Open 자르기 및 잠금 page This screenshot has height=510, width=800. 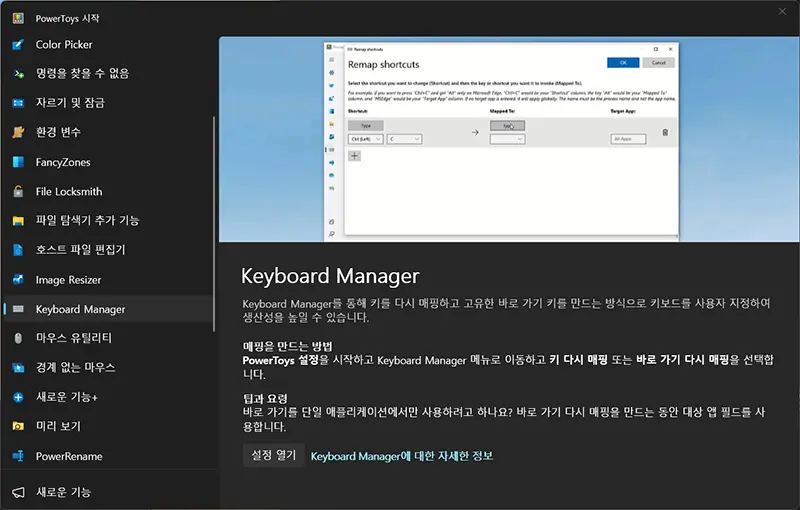[x=108, y=103]
